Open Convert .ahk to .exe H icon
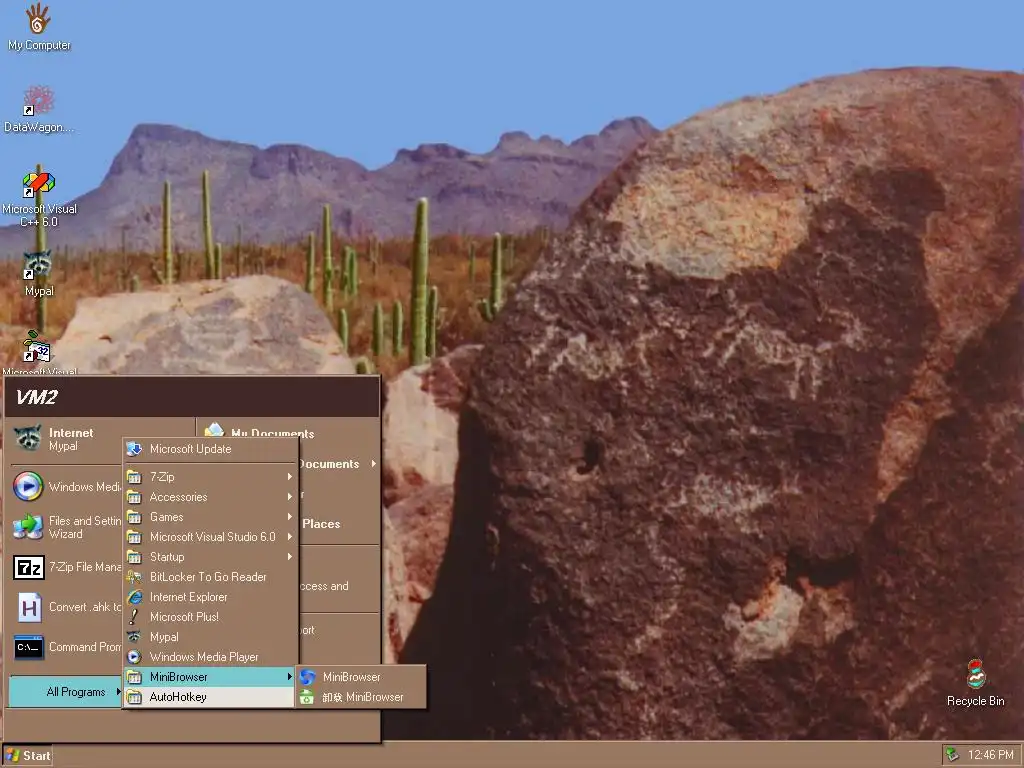Image resolution: width=1024 pixels, height=768 pixels. point(29,607)
